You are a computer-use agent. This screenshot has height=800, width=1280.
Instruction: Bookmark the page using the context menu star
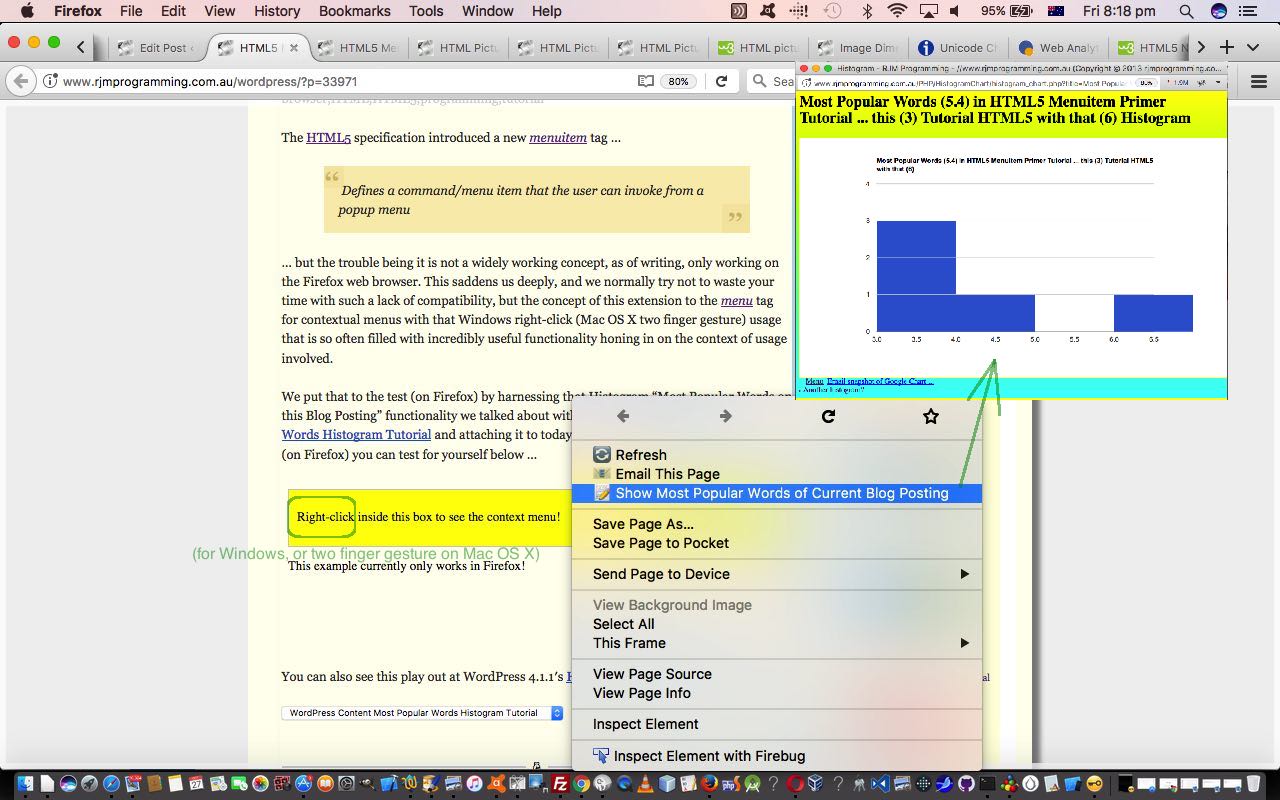click(931, 416)
